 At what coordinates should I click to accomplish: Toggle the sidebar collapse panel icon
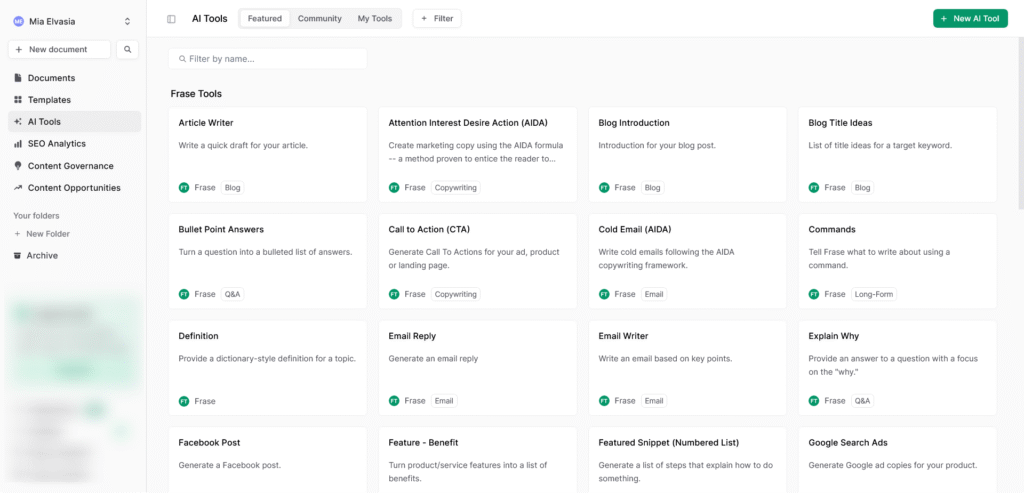pos(171,19)
